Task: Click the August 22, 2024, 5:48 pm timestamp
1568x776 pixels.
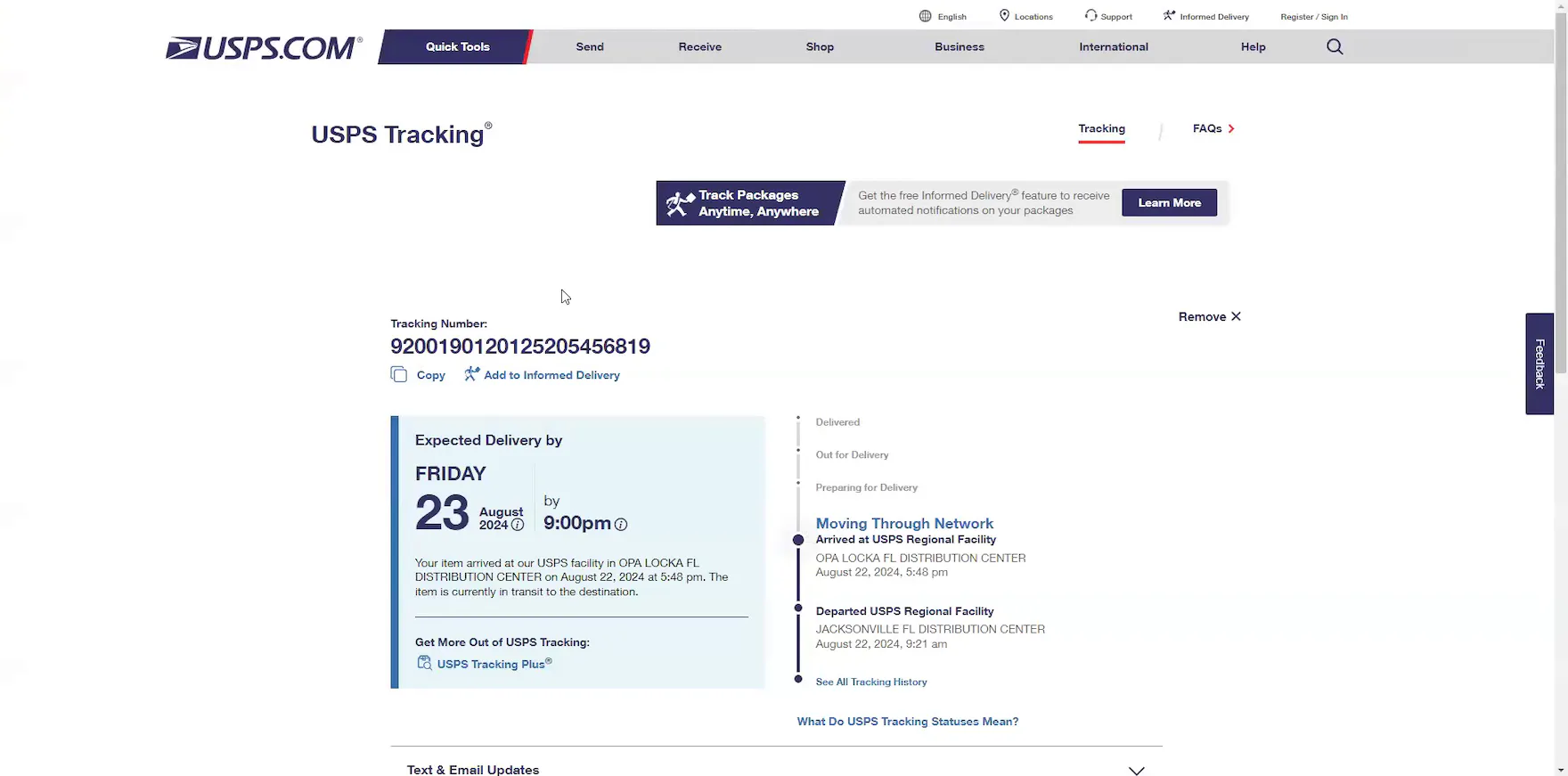Action: coord(881,573)
